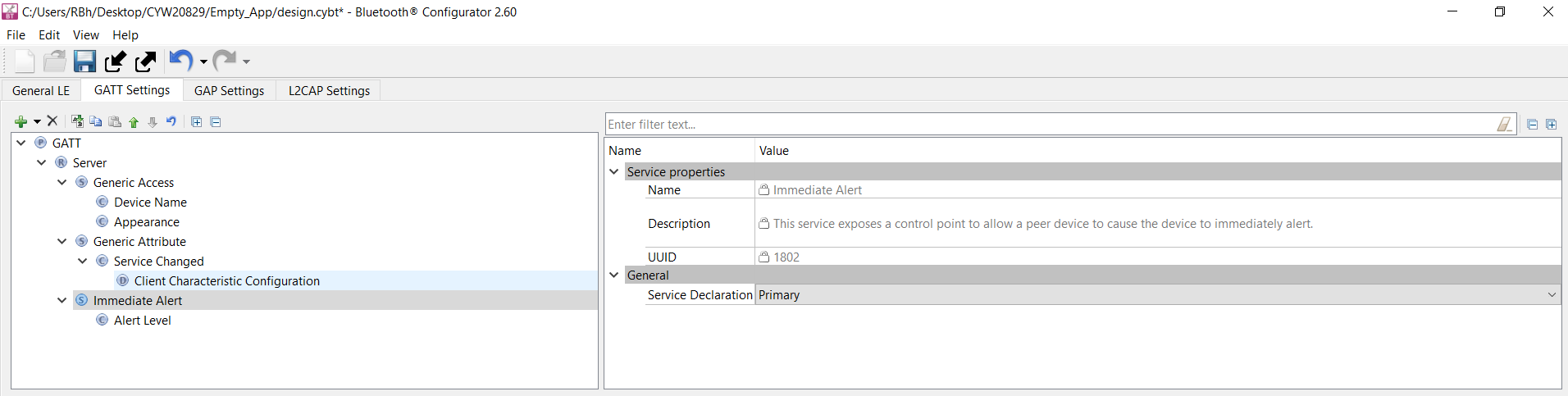This screenshot has width=1568, height=396.
Task: Open the Add item dropdown arrow
Action: click(37, 122)
